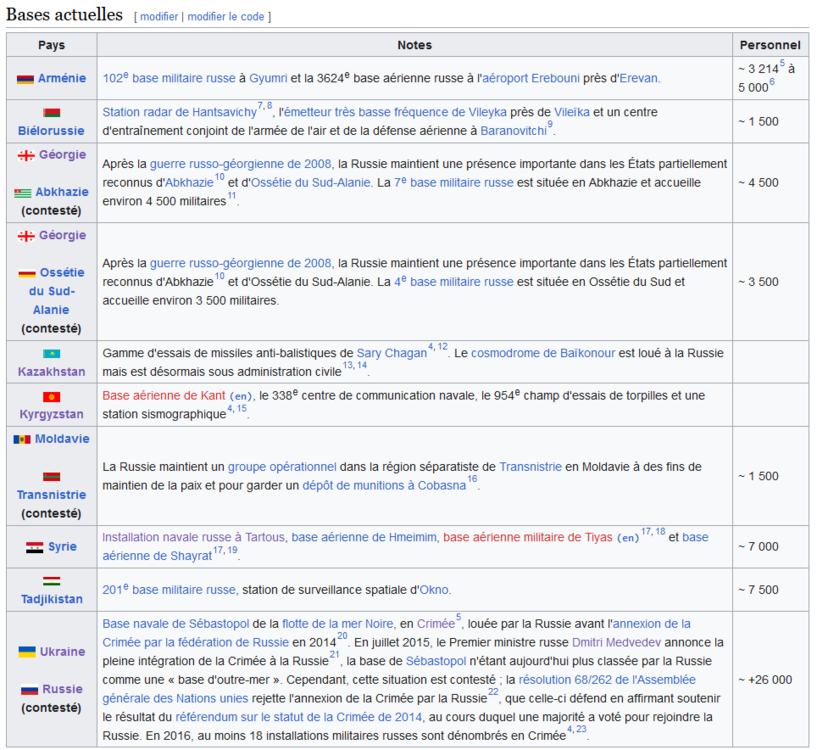Screen dimensions: 817x750
Task: Click the Moldova flag icon
Action: click(23, 438)
